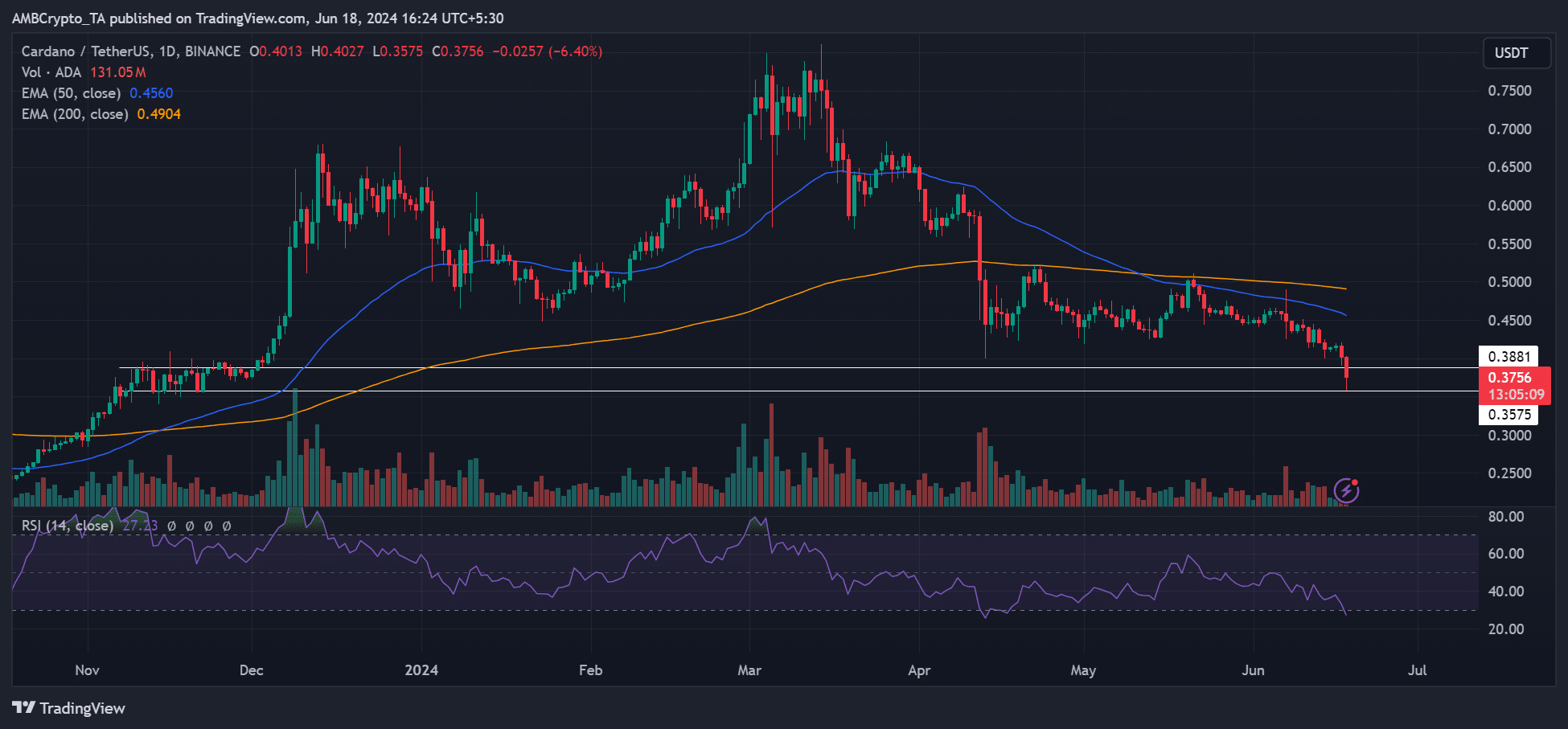Select the RSI (14, close) legend

tap(68, 526)
